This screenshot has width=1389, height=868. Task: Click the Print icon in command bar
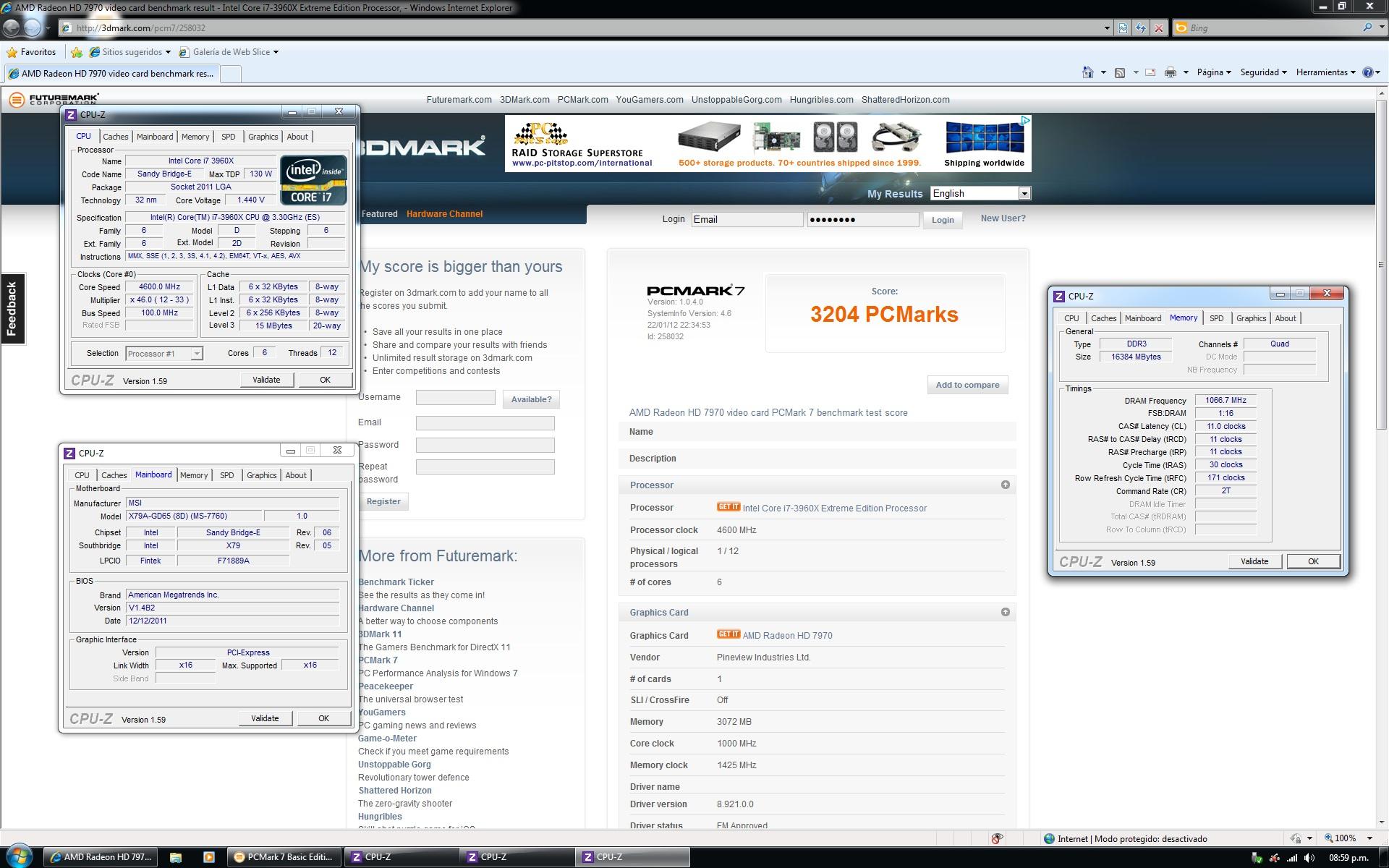pos(1171,72)
